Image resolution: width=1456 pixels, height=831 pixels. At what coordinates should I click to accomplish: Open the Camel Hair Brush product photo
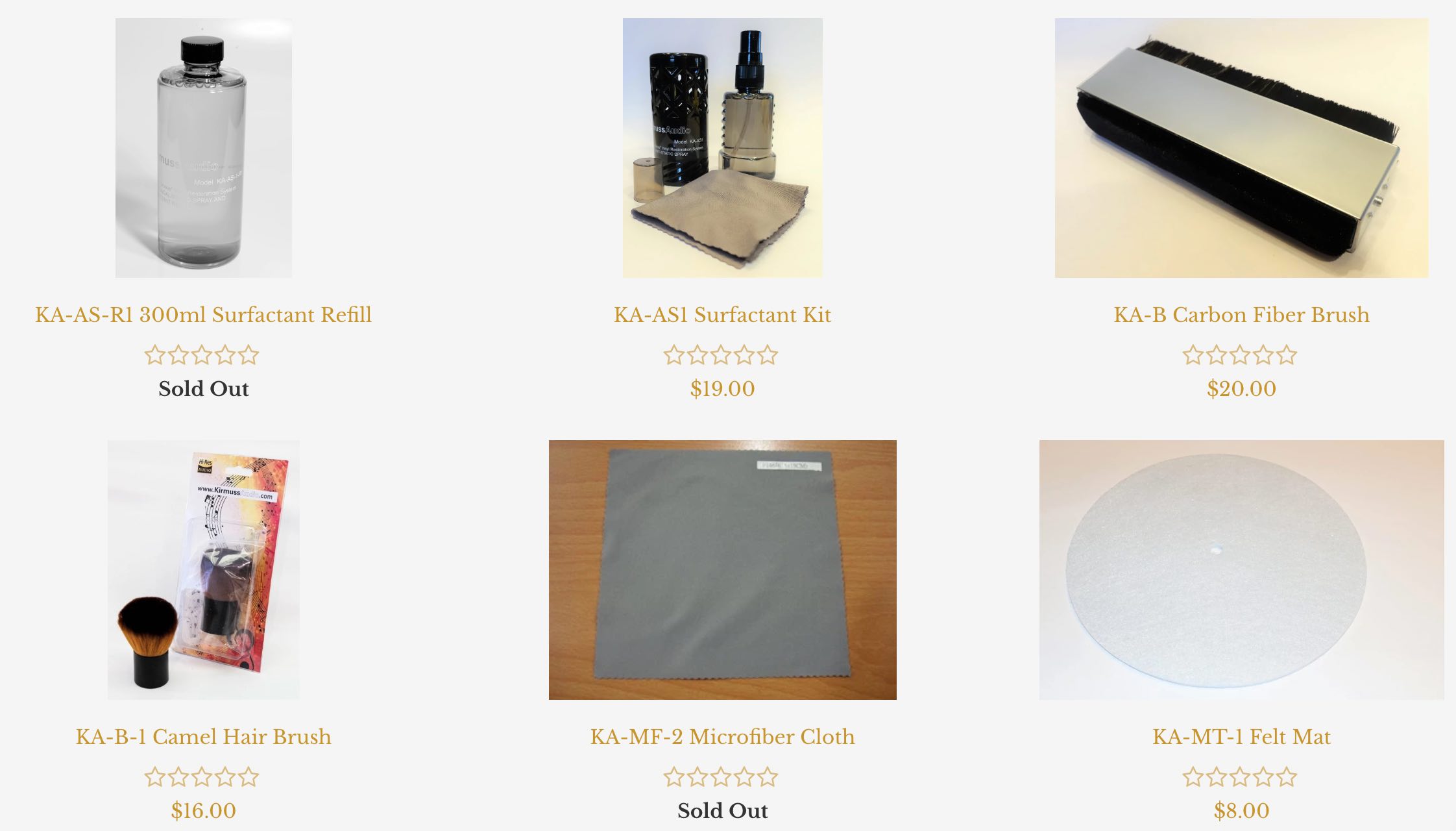[x=204, y=570]
